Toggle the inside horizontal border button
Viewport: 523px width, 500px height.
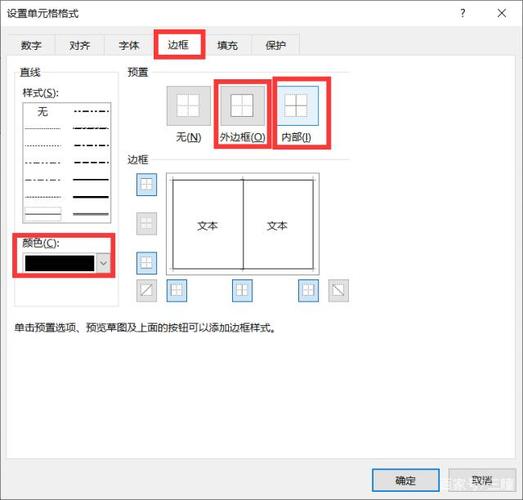pyautogui.click(x=146, y=223)
